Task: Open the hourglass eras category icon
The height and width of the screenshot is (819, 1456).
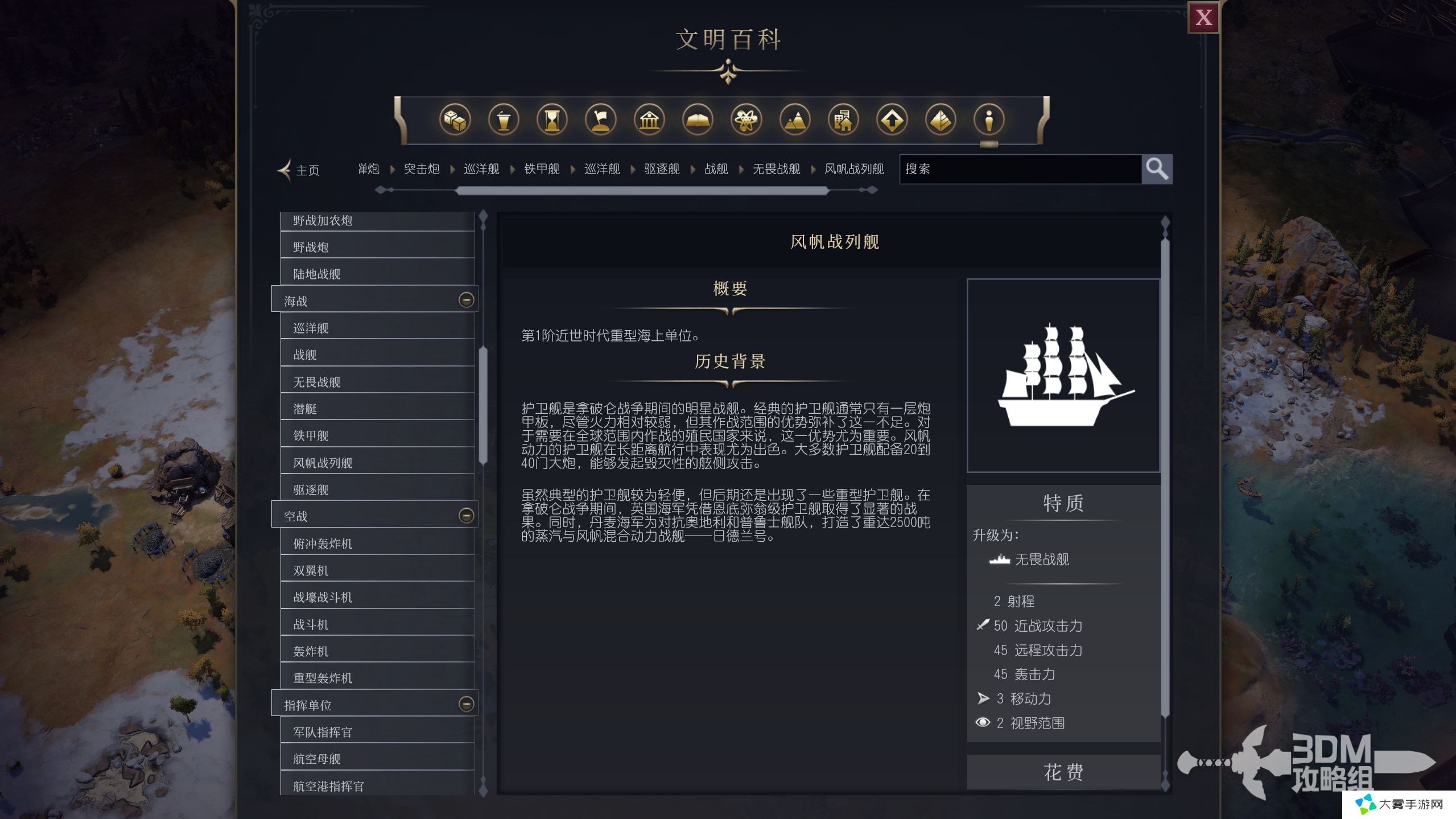Action: point(552,120)
